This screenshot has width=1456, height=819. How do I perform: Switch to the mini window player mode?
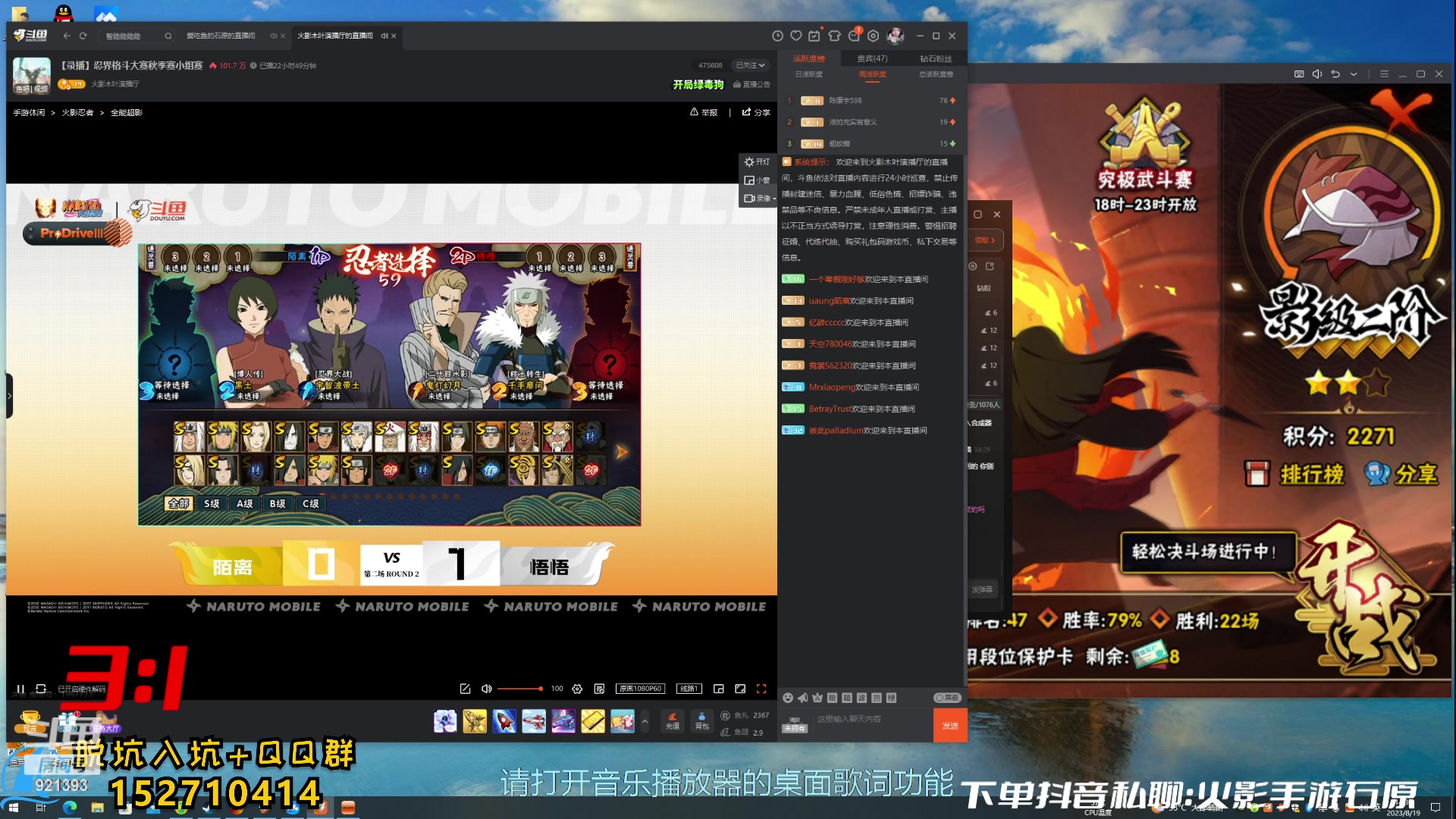pyautogui.click(x=718, y=689)
